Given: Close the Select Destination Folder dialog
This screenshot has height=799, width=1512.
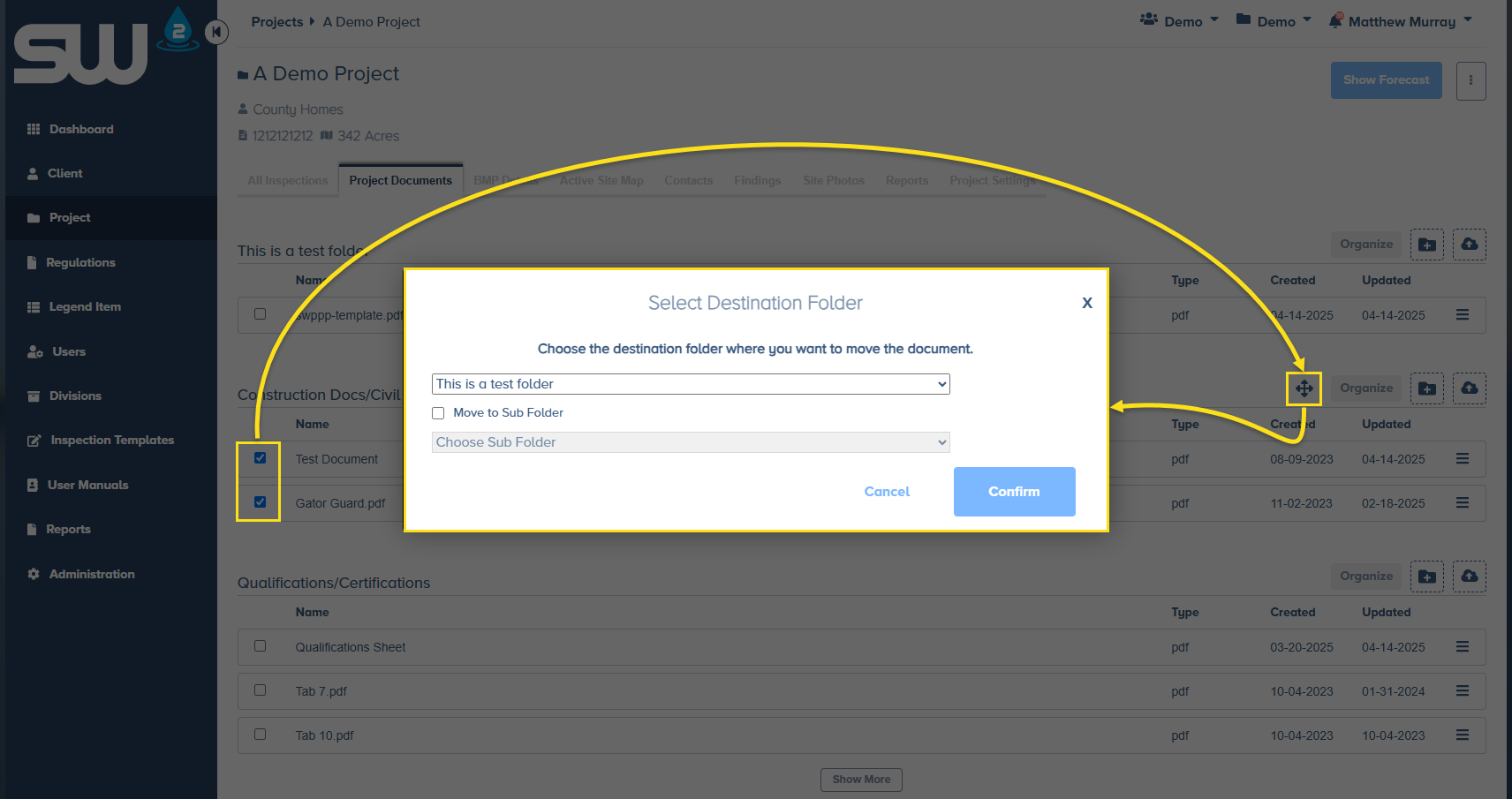Looking at the screenshot, I should point(1087,303).
